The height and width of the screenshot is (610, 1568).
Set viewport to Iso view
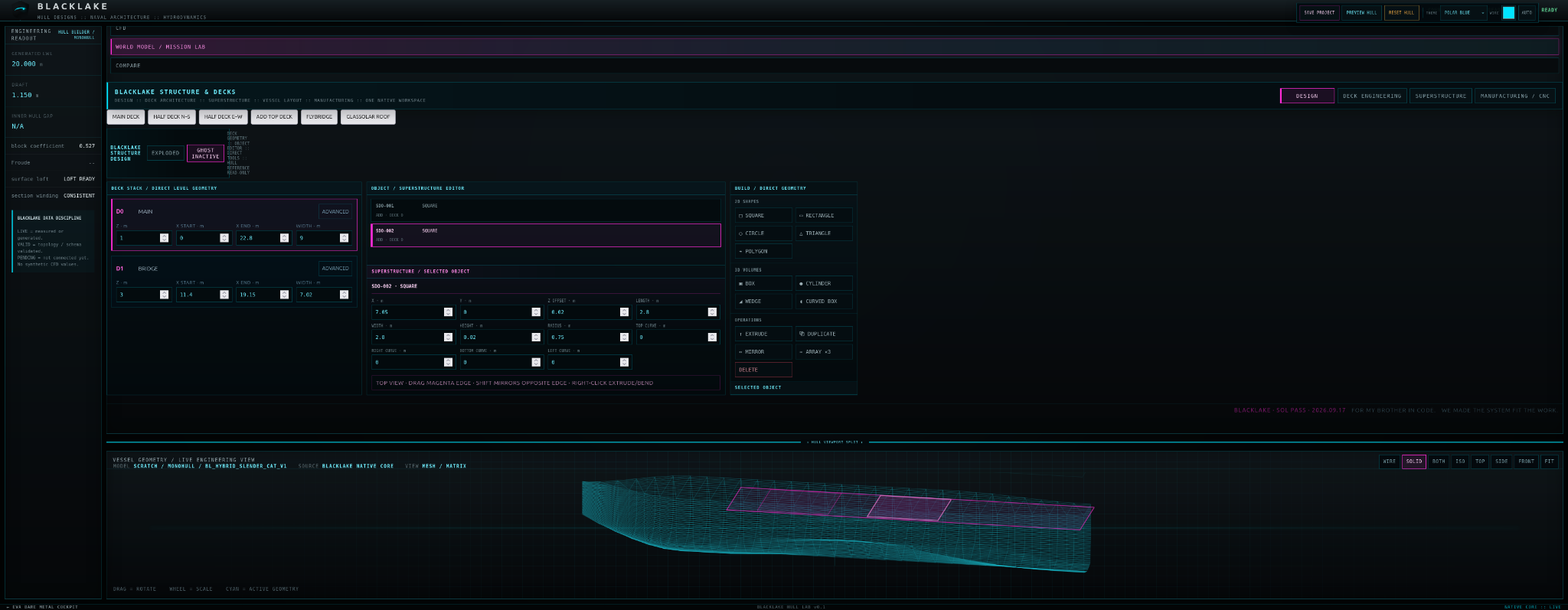[1460, 462]
